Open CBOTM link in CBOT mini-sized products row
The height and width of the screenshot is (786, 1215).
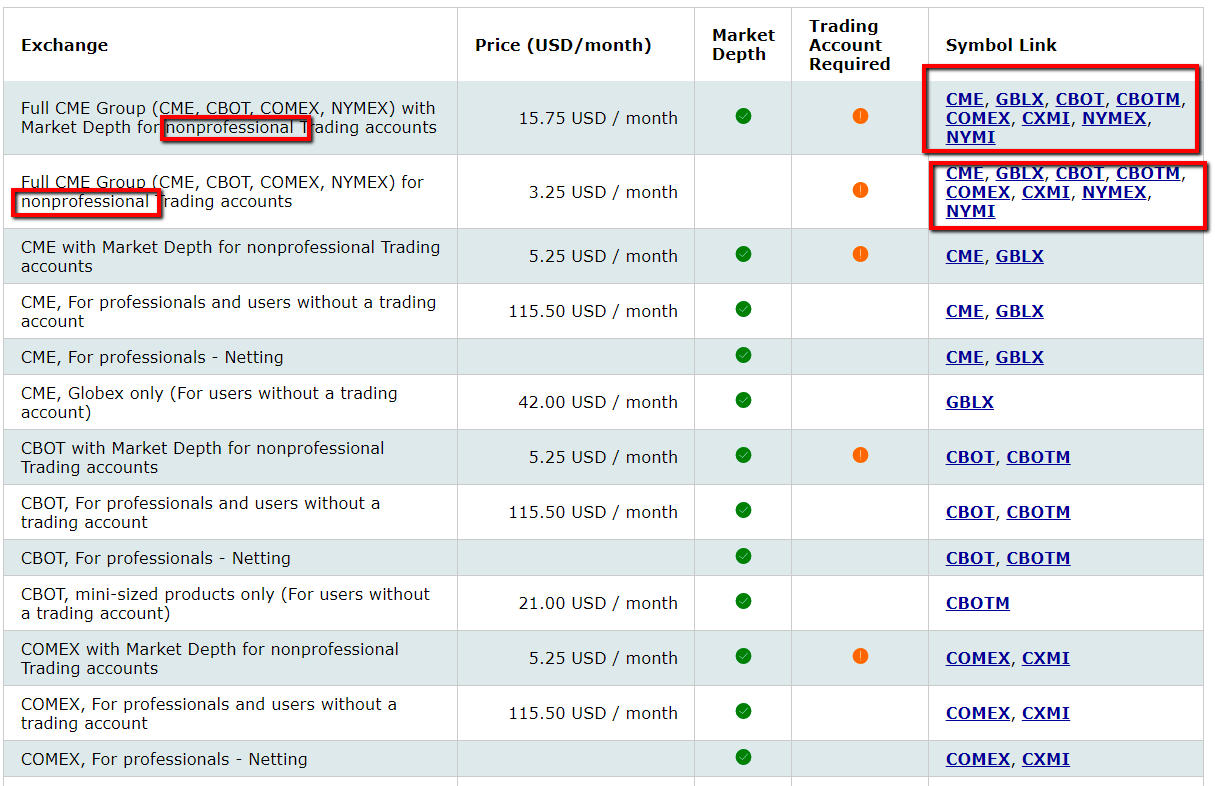(x=977, y=603)
